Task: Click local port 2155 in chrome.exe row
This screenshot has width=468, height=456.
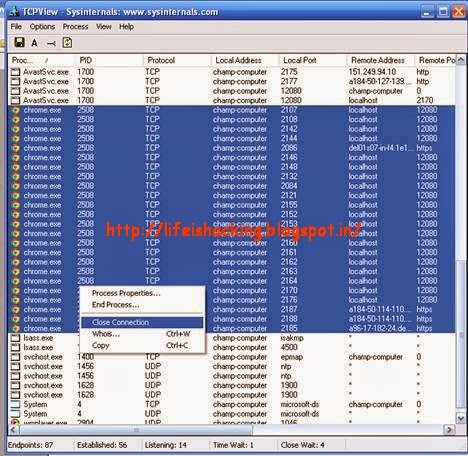Action: pos(289,205)
